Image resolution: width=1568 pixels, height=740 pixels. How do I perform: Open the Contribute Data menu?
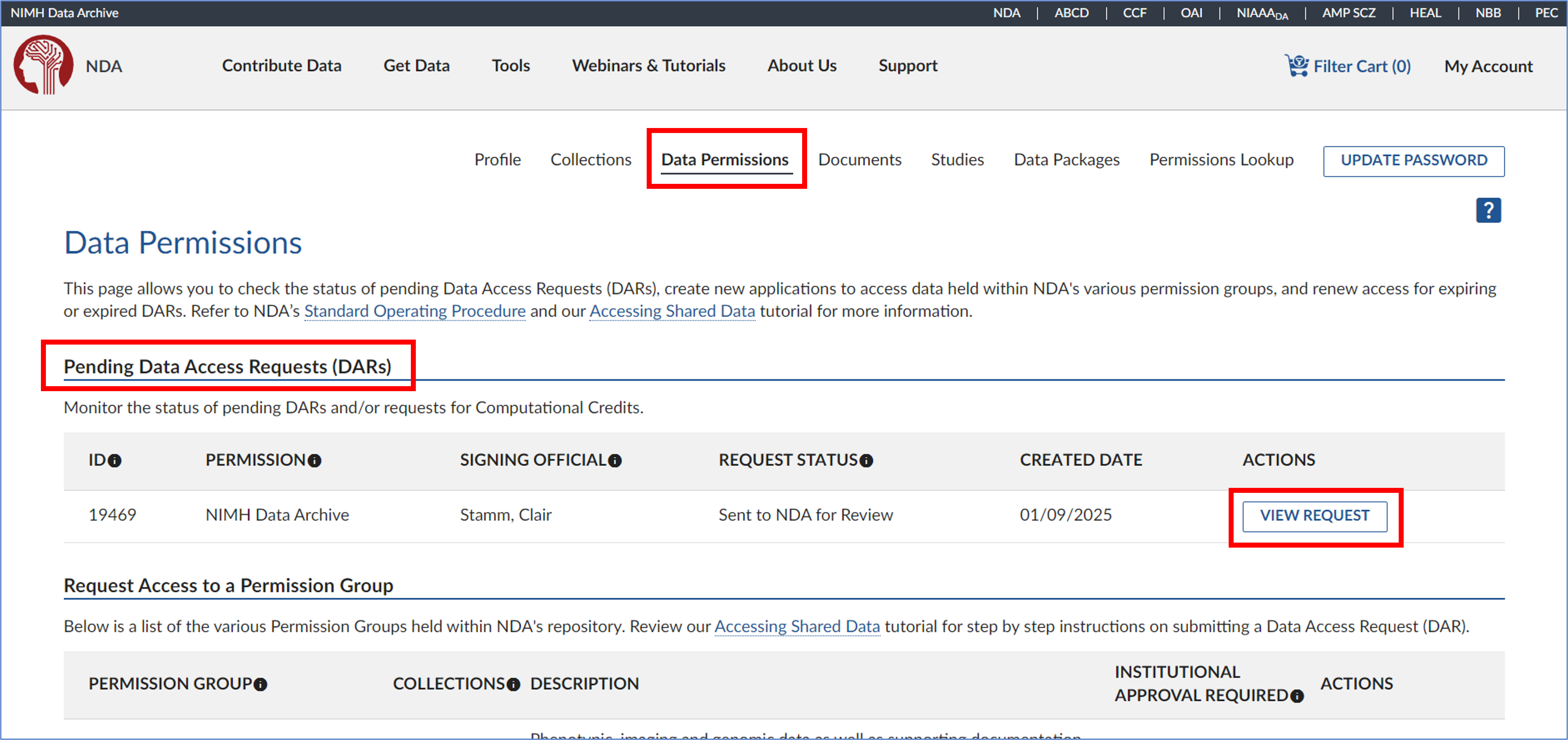point(281,66)
